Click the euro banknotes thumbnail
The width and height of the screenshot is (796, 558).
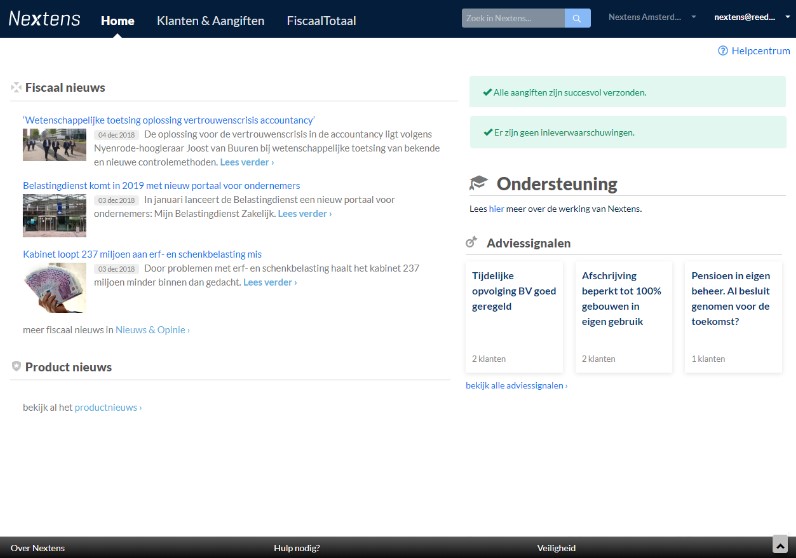(54, 287)
